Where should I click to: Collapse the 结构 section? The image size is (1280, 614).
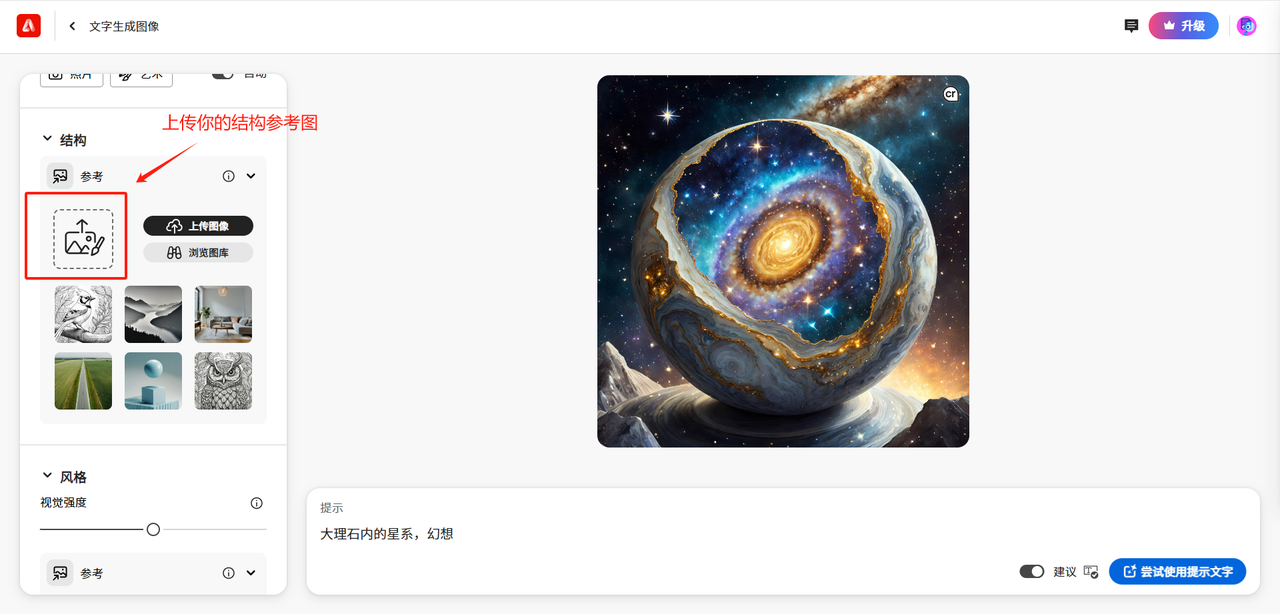click(47, 140)
